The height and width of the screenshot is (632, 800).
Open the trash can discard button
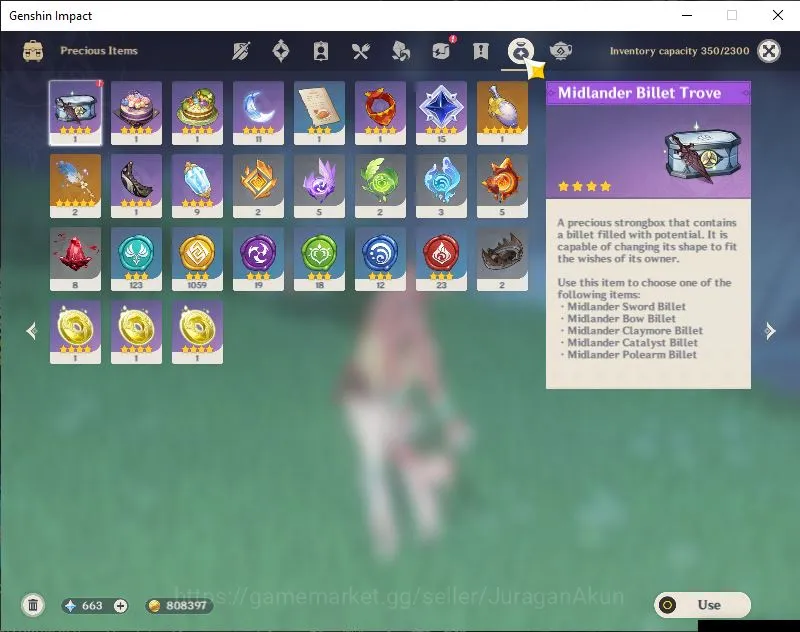33,605
